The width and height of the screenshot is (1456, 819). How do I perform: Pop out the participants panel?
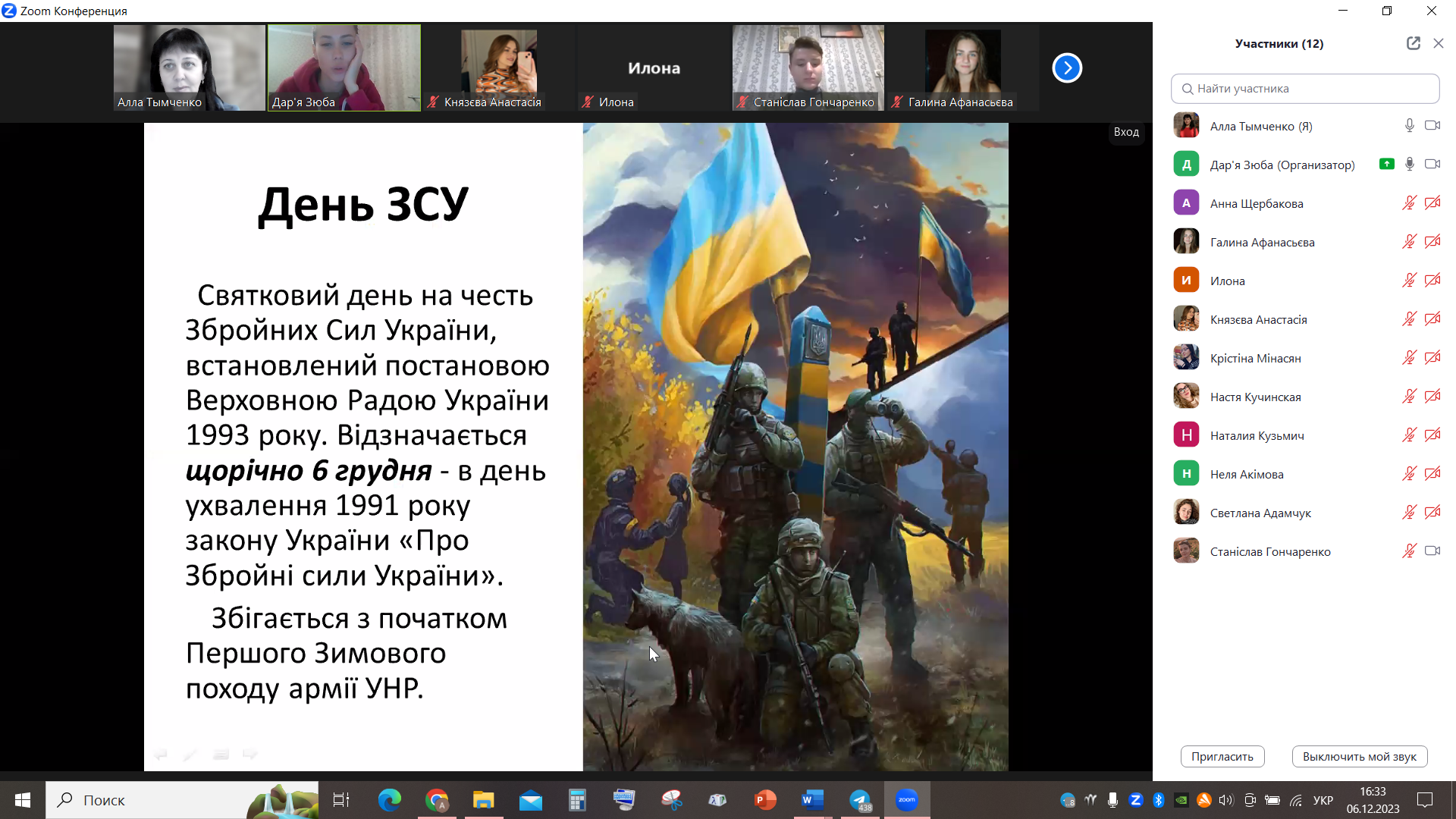pos(1413,43)
